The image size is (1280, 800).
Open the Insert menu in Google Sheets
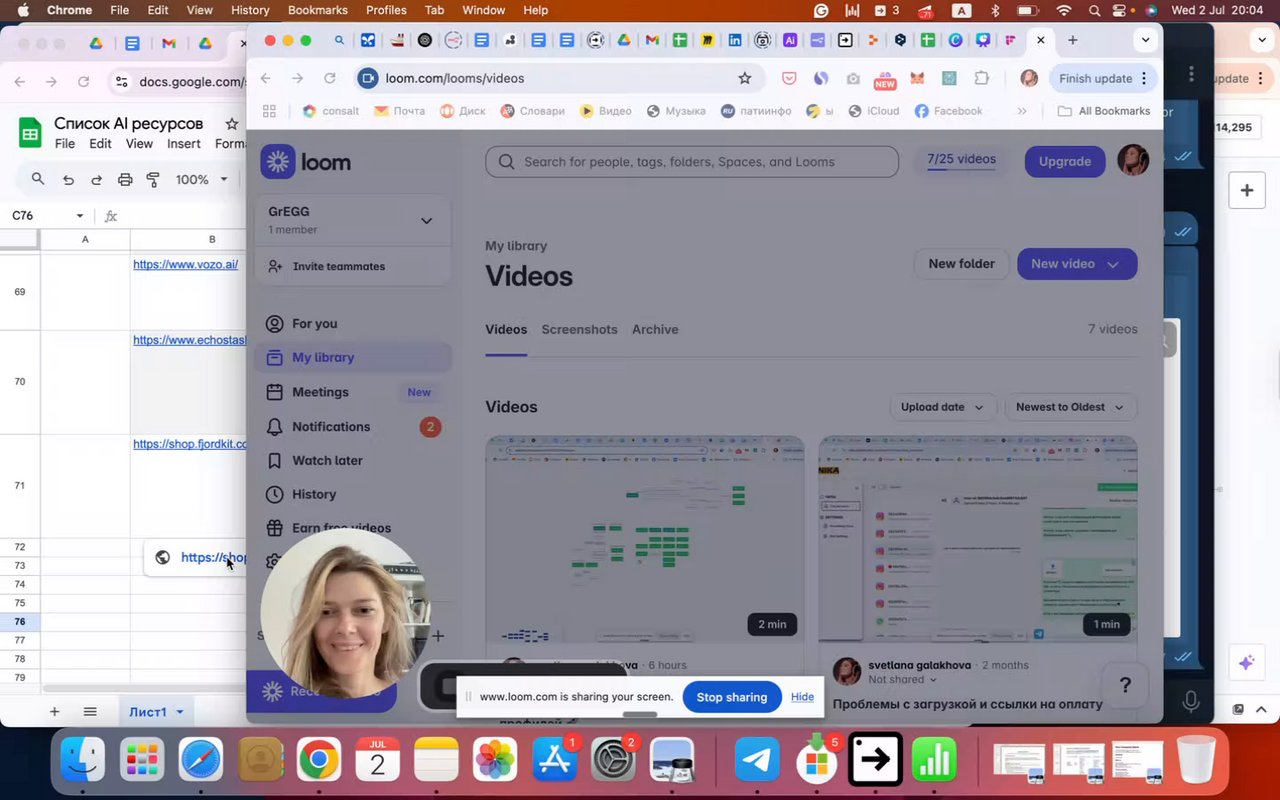pyautogui.click(x=184, y=144)
